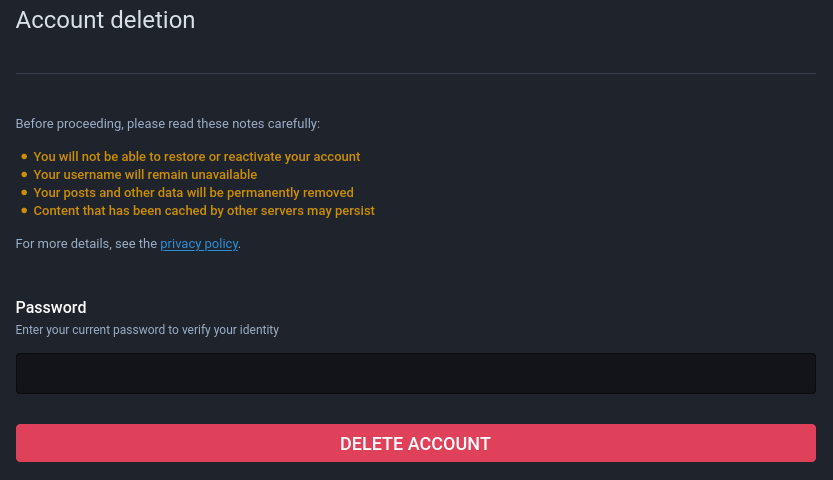Click the bullet dot beside the posts warning

click(x=24, y=193)
